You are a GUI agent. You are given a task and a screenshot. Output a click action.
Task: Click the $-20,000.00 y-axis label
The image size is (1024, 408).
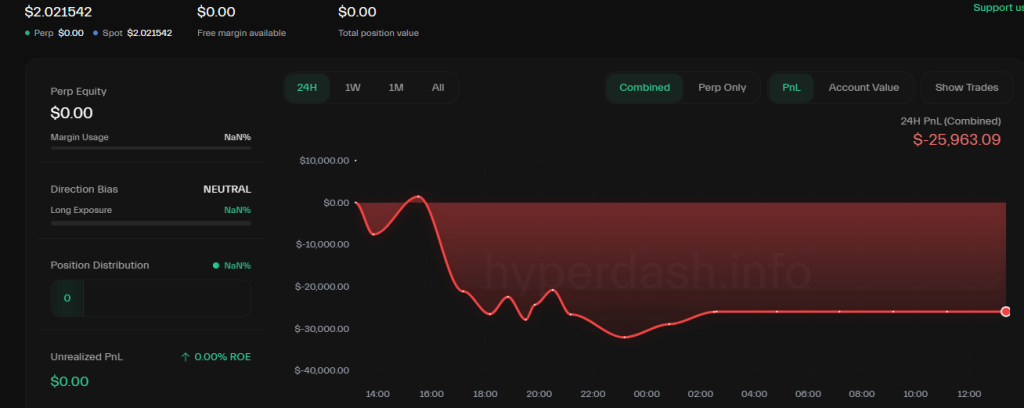coord(322,287)
